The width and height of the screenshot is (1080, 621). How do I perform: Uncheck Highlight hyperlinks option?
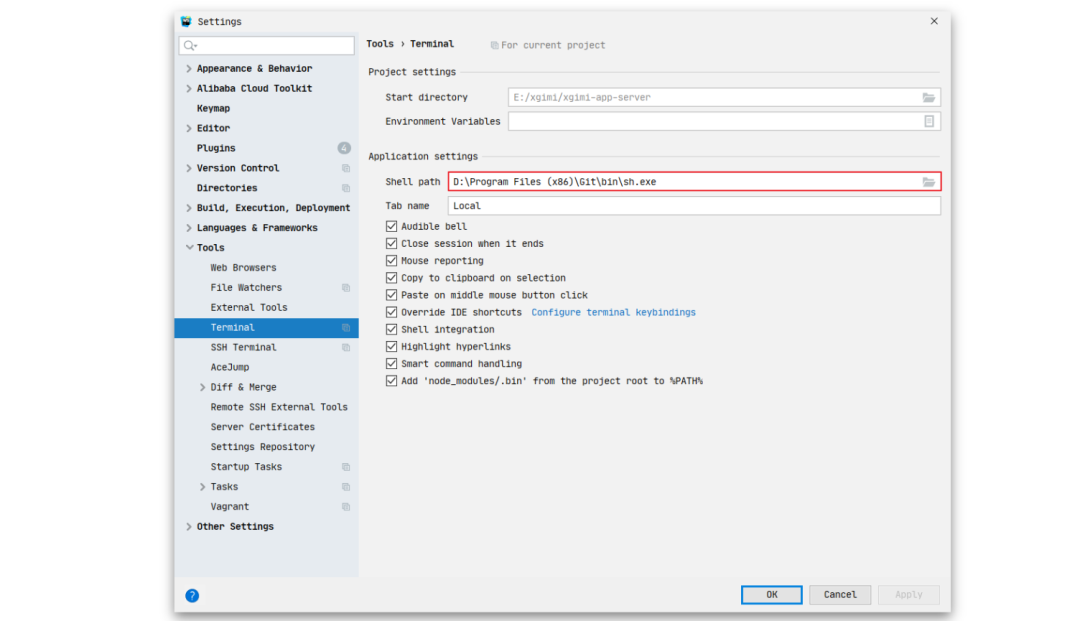pyautogui.click(x=392, y=347)
